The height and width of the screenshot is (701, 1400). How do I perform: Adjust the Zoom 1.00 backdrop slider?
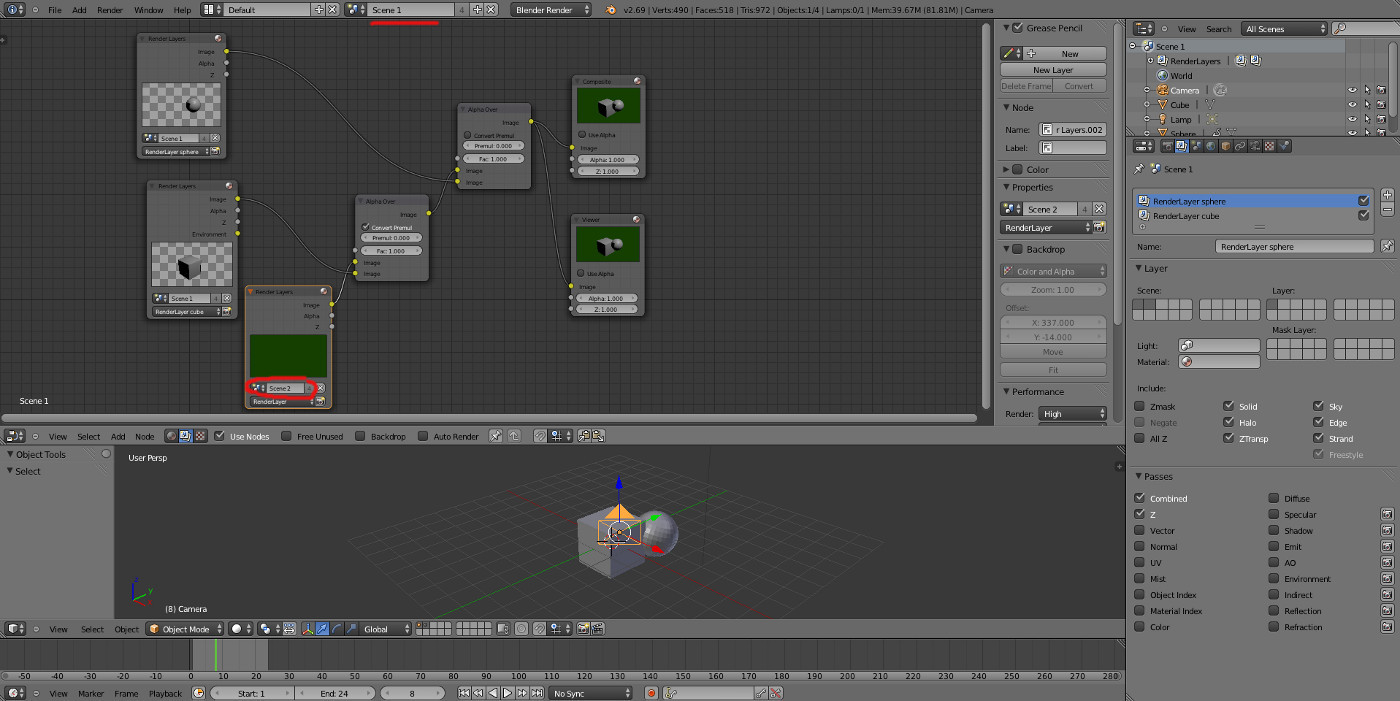(1053, 289)
